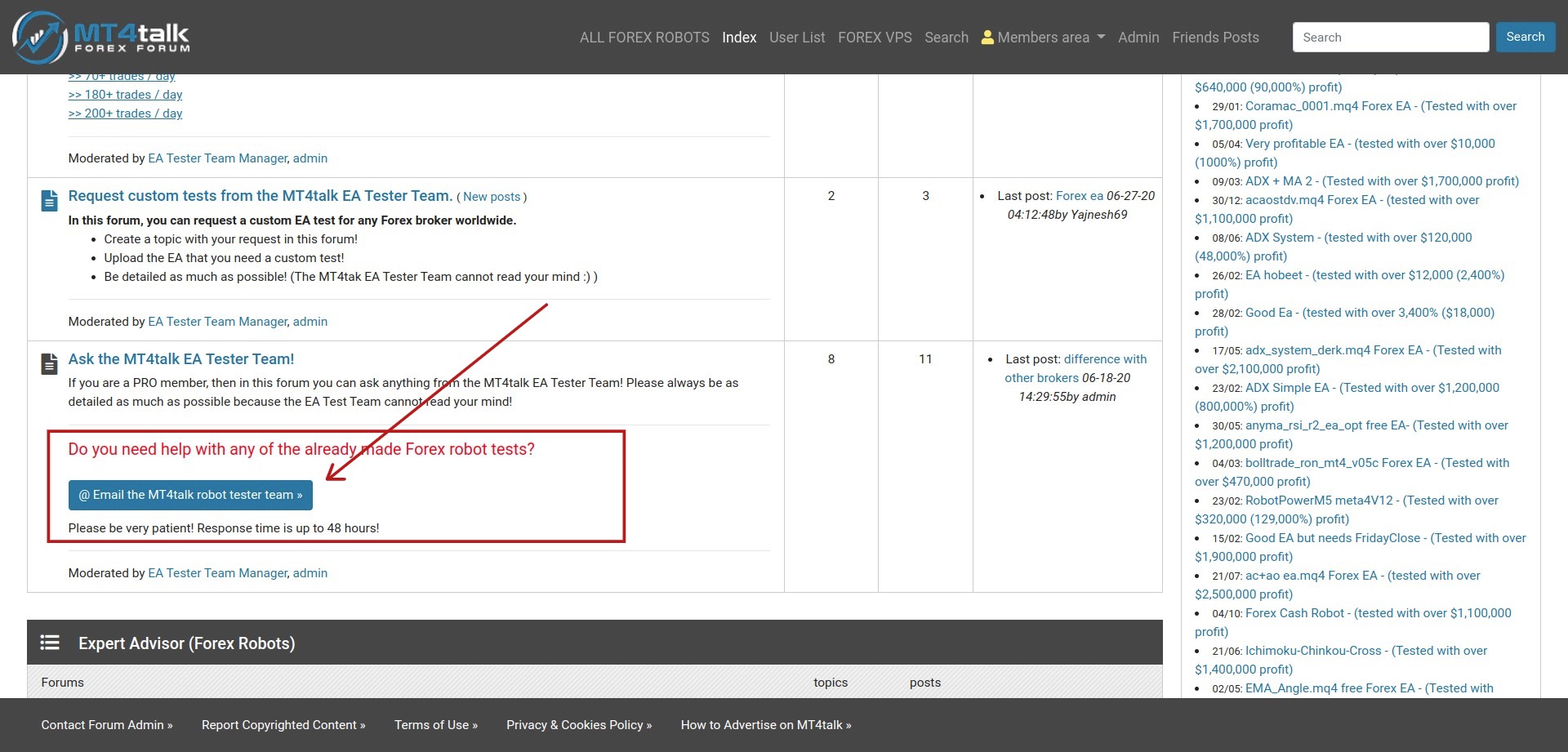Click the document icon beside Request custom tests
Screen dimensions: 1568x752
tap(49, 199)
